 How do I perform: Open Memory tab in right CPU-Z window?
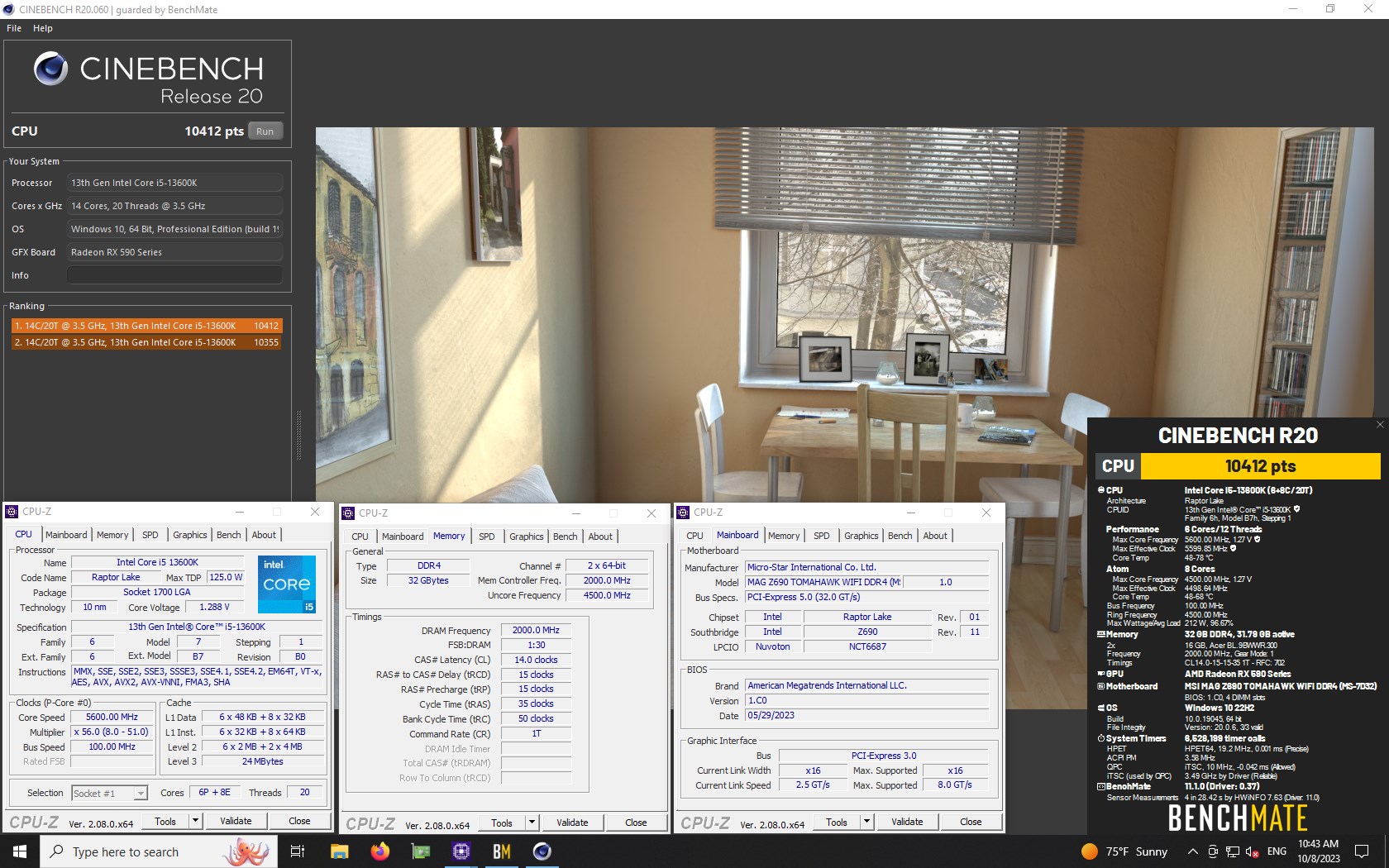tap(784, 536)
